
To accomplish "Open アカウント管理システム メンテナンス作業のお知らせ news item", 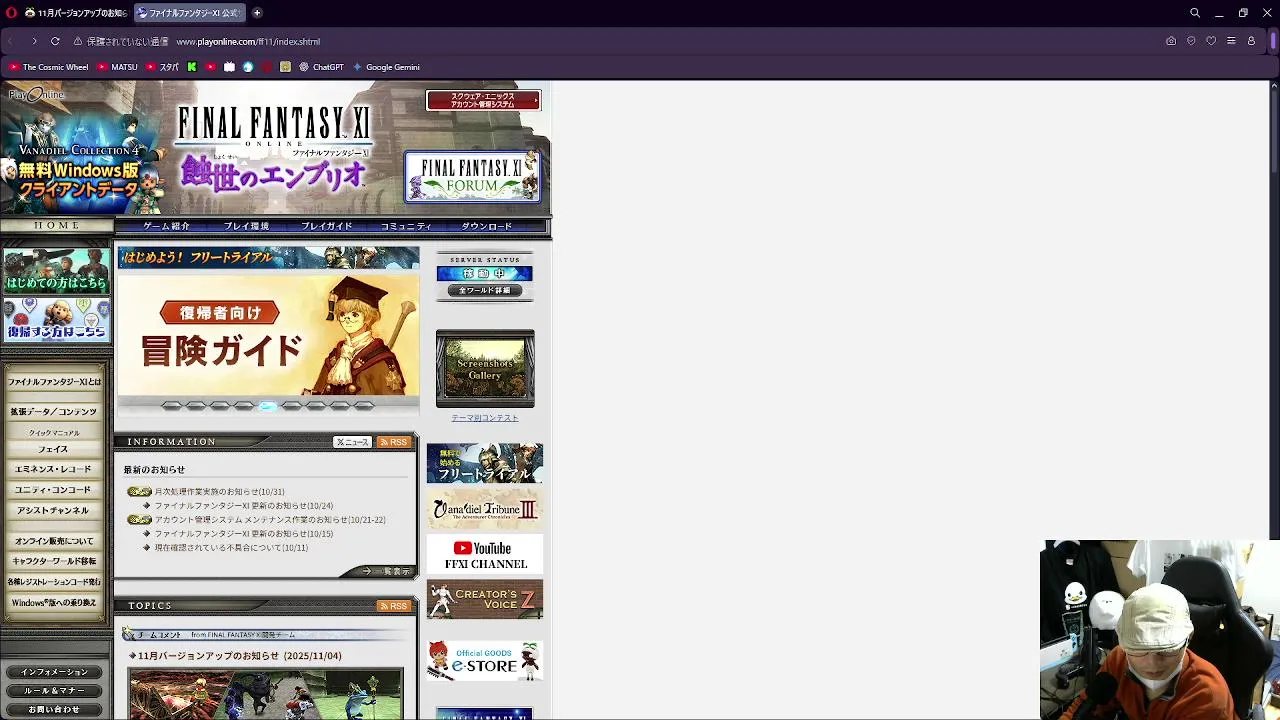I will tap(269, 520).
